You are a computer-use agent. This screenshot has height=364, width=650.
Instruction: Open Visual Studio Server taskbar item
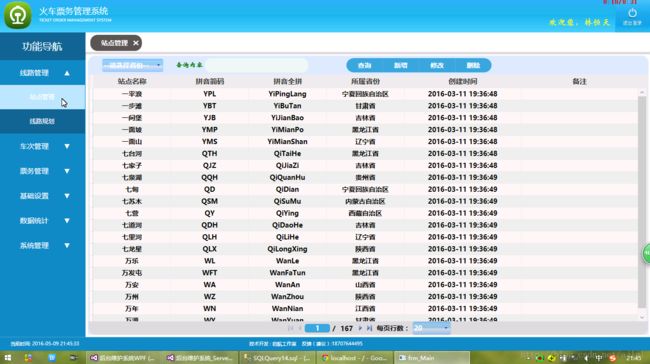pos(201,358)
